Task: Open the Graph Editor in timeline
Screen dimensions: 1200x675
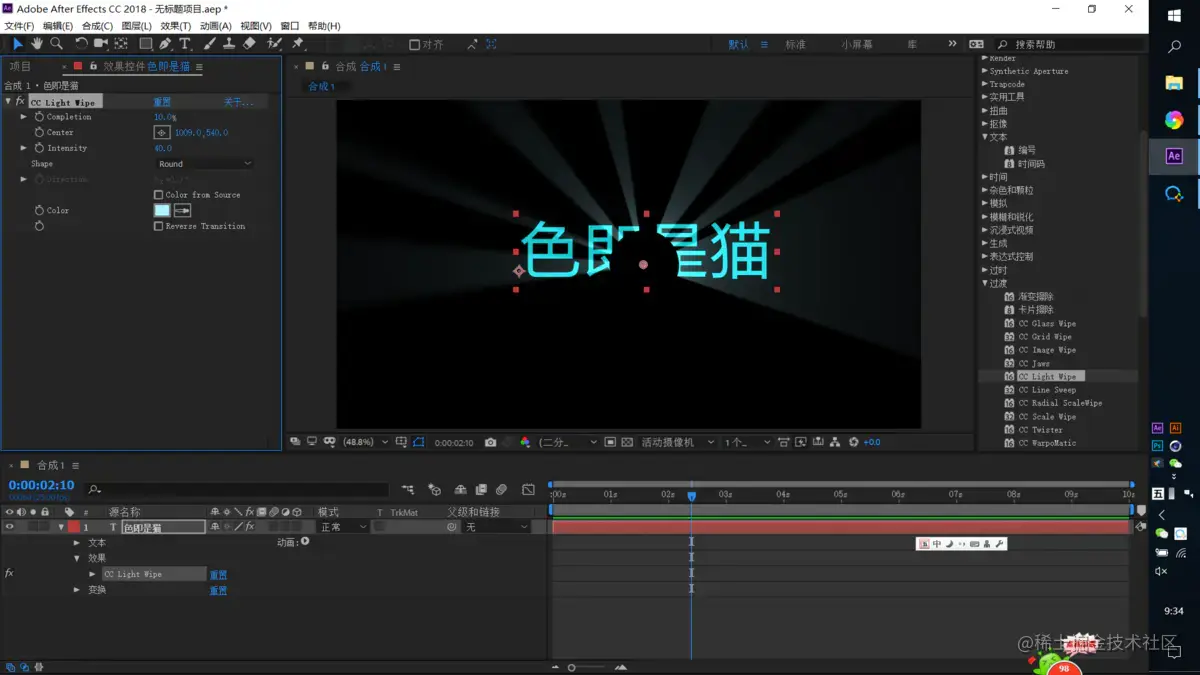Action: tap(528, 490)
